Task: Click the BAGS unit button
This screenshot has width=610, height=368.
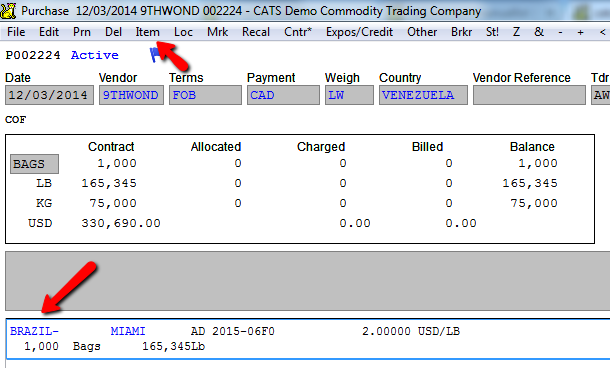Action: tap(34, 164)
